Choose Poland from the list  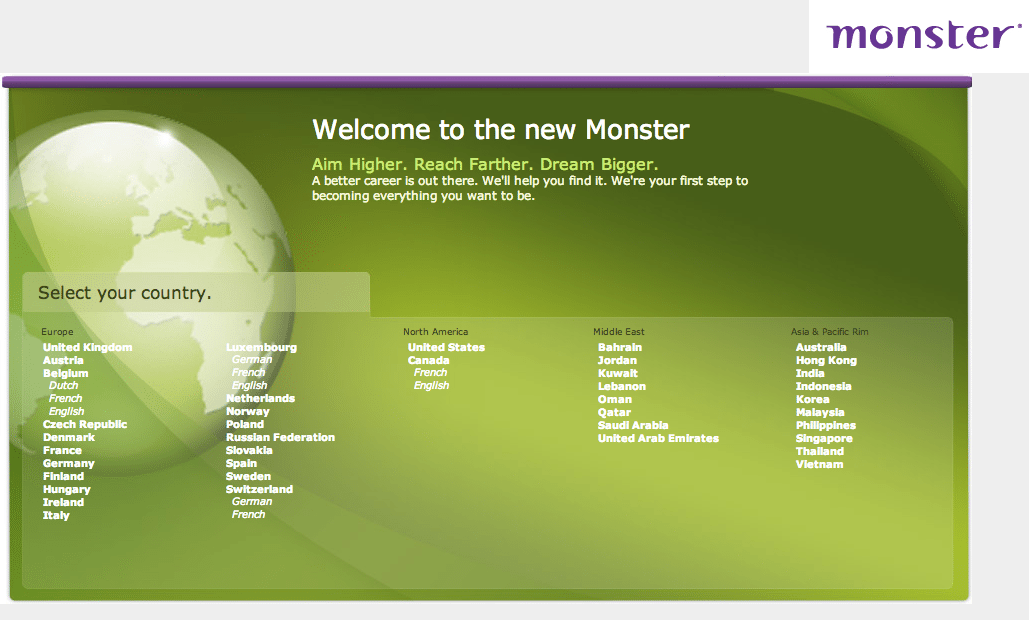coord(245,424)
